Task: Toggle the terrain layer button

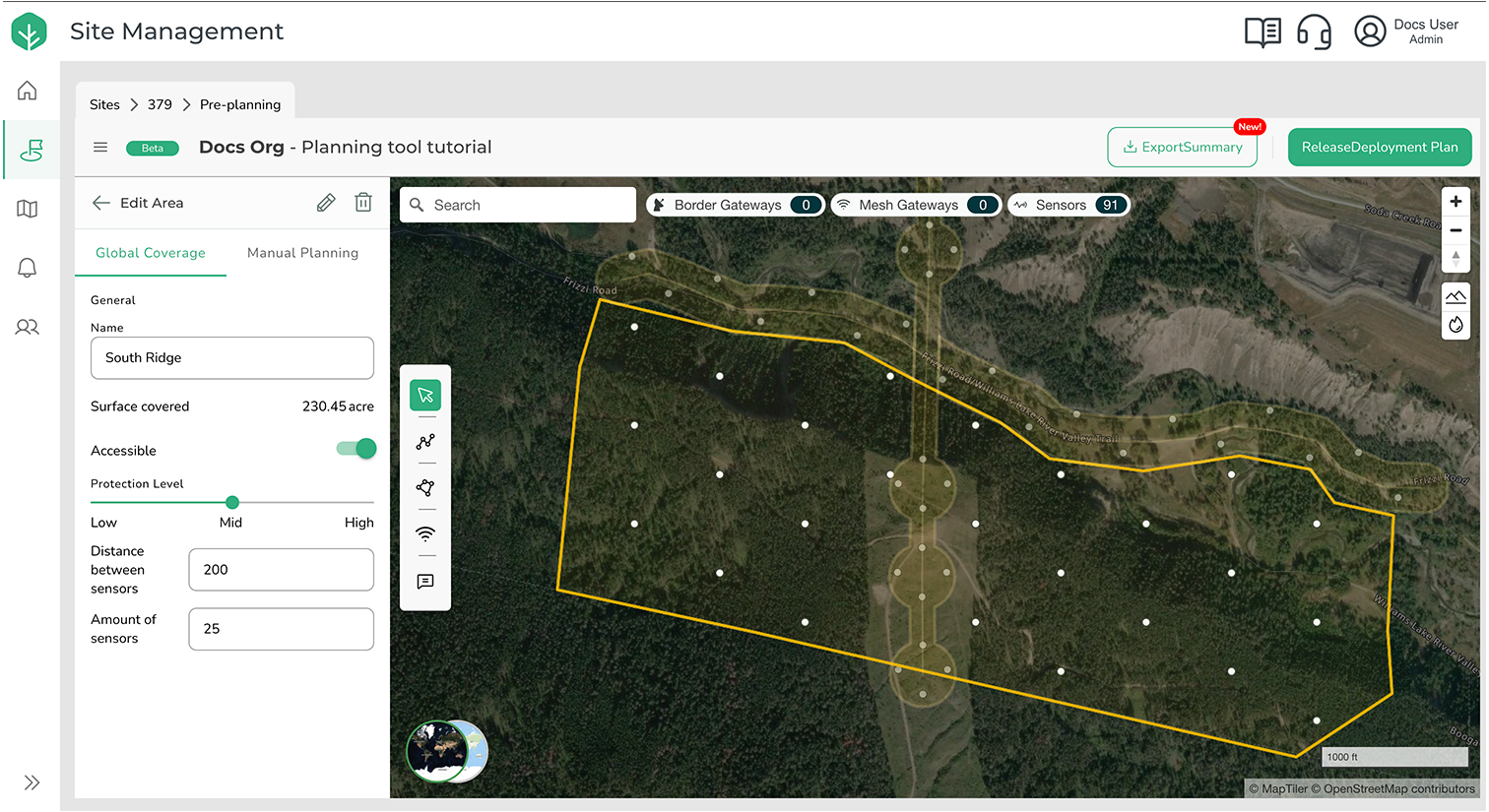Action: point(1456,296)
